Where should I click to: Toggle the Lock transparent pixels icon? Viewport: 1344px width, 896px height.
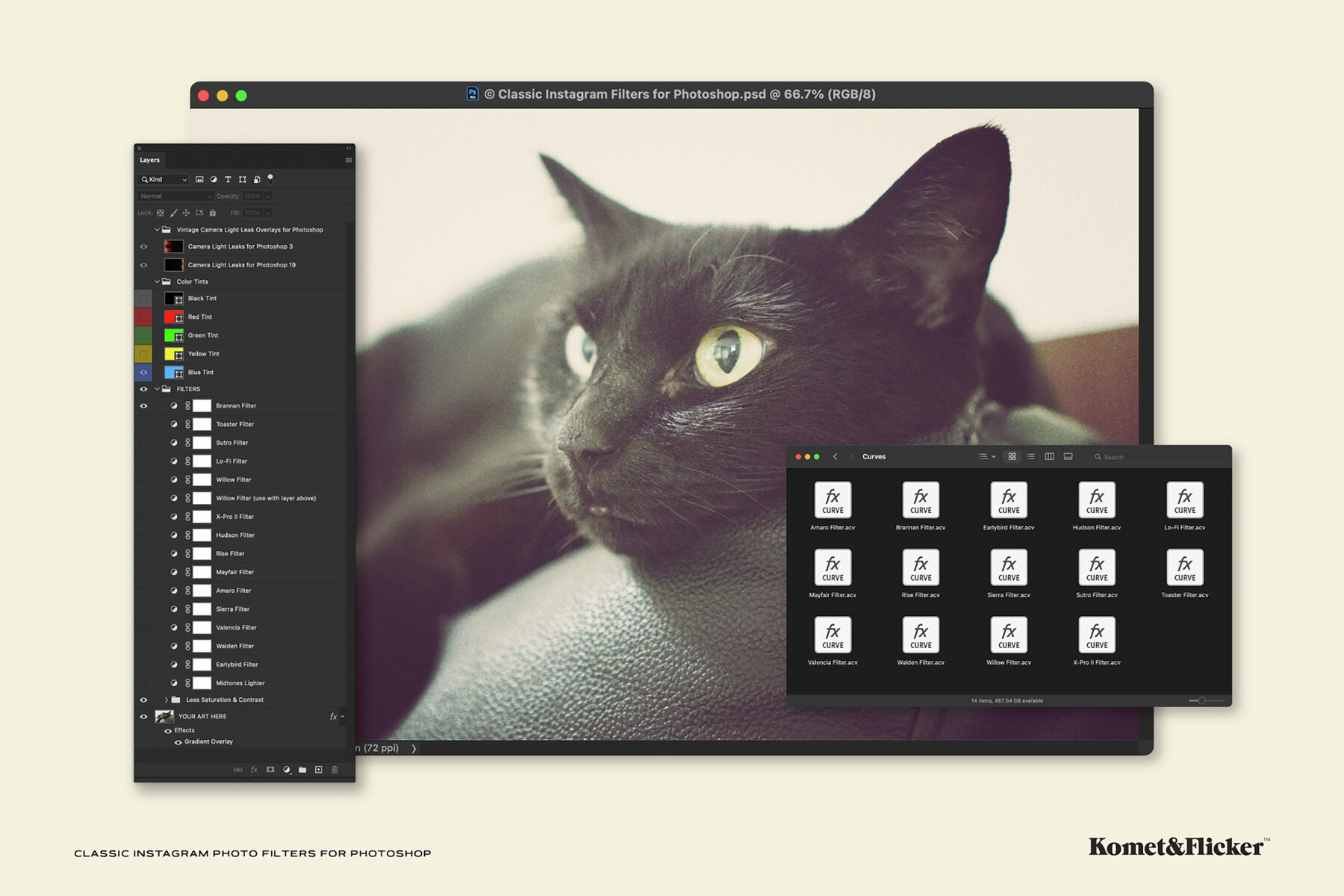[x=160, y=213]
